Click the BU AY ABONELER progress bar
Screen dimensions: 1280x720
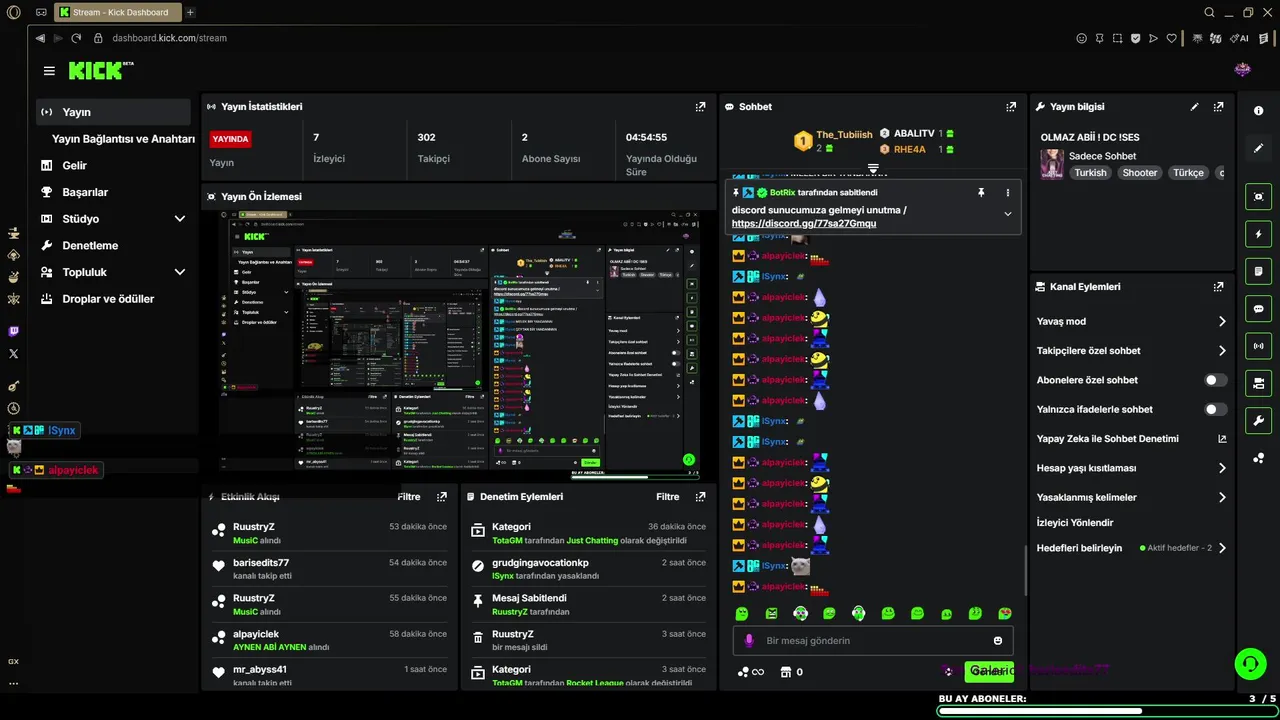pos(1107,711)
